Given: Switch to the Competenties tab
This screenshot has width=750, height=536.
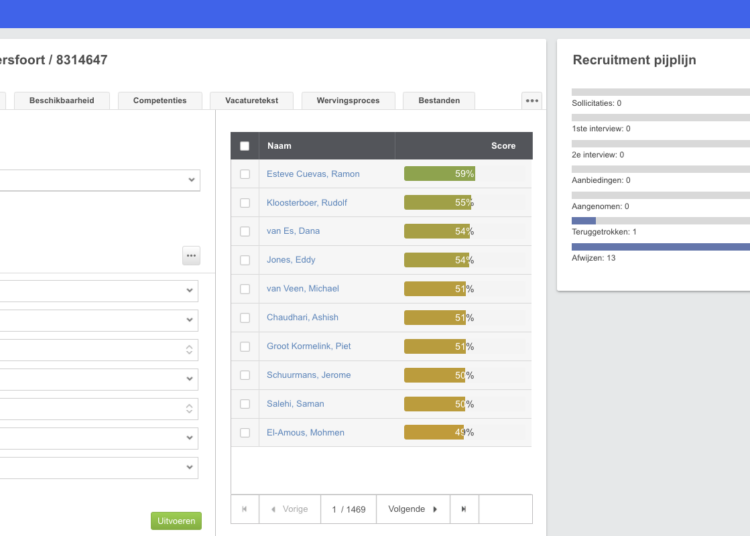Looking at the screenshot, I should [160, 101].
